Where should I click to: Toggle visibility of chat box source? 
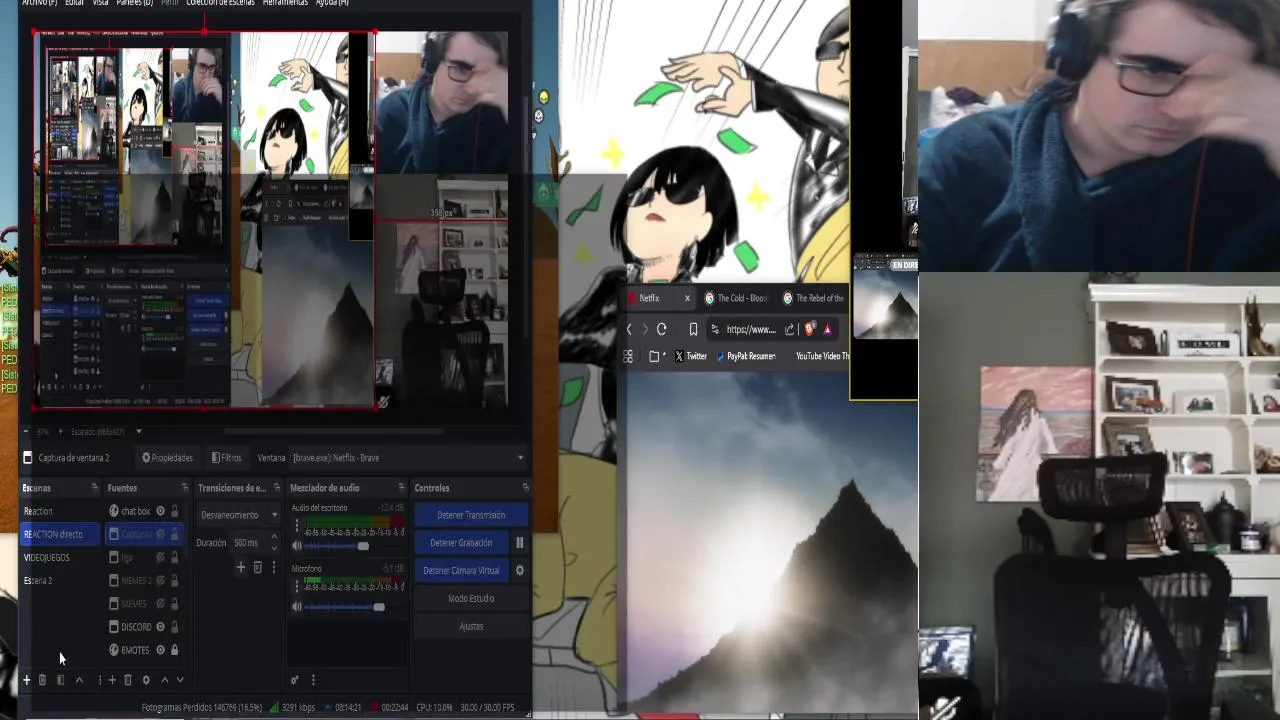tap(160, 511)
